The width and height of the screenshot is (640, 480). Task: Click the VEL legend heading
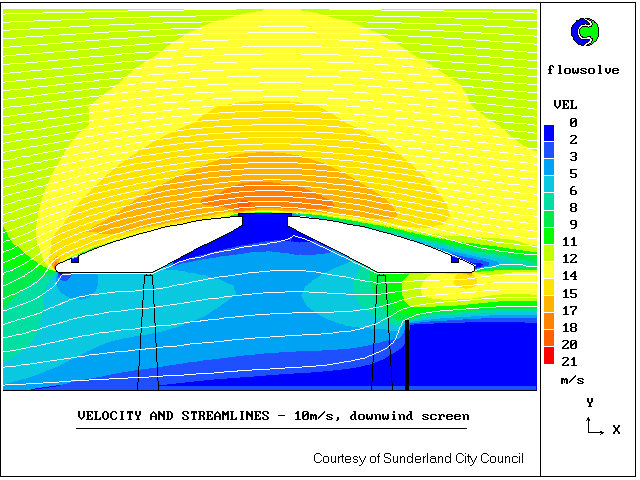tap(565, 105)
